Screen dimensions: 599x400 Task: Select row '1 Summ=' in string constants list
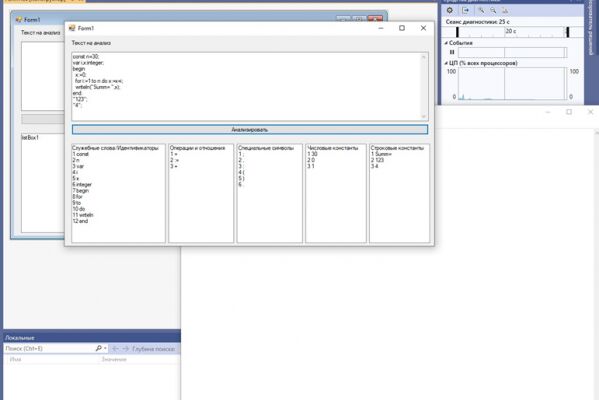point(399,154)
